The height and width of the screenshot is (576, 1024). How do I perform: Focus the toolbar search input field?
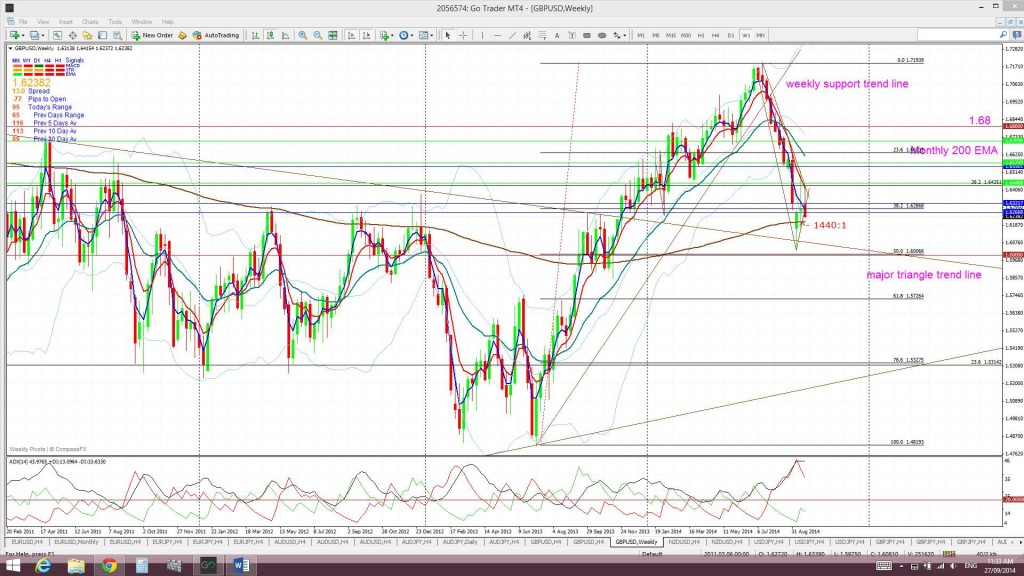pos(957,35)
